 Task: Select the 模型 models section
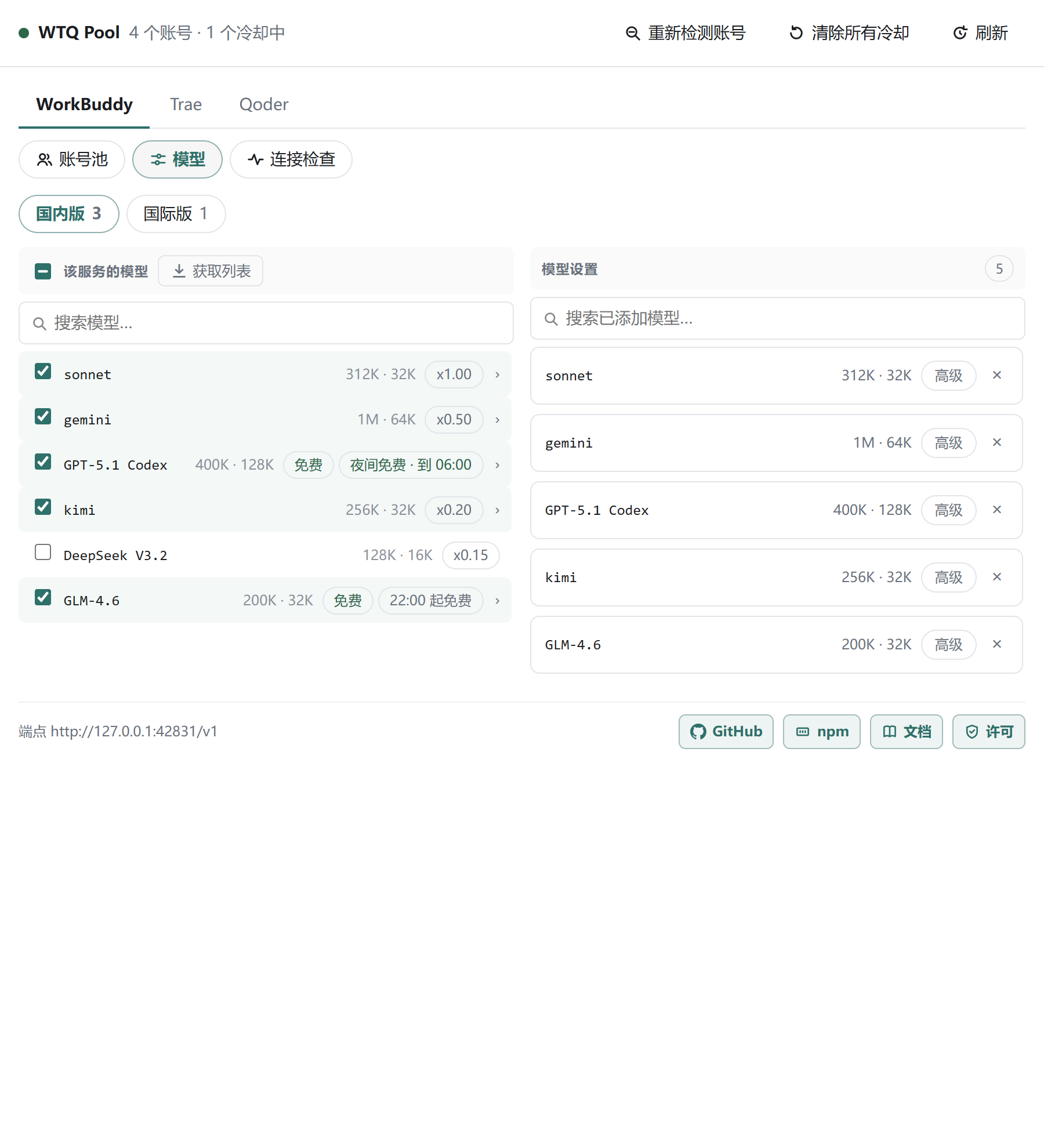(177, 159)
